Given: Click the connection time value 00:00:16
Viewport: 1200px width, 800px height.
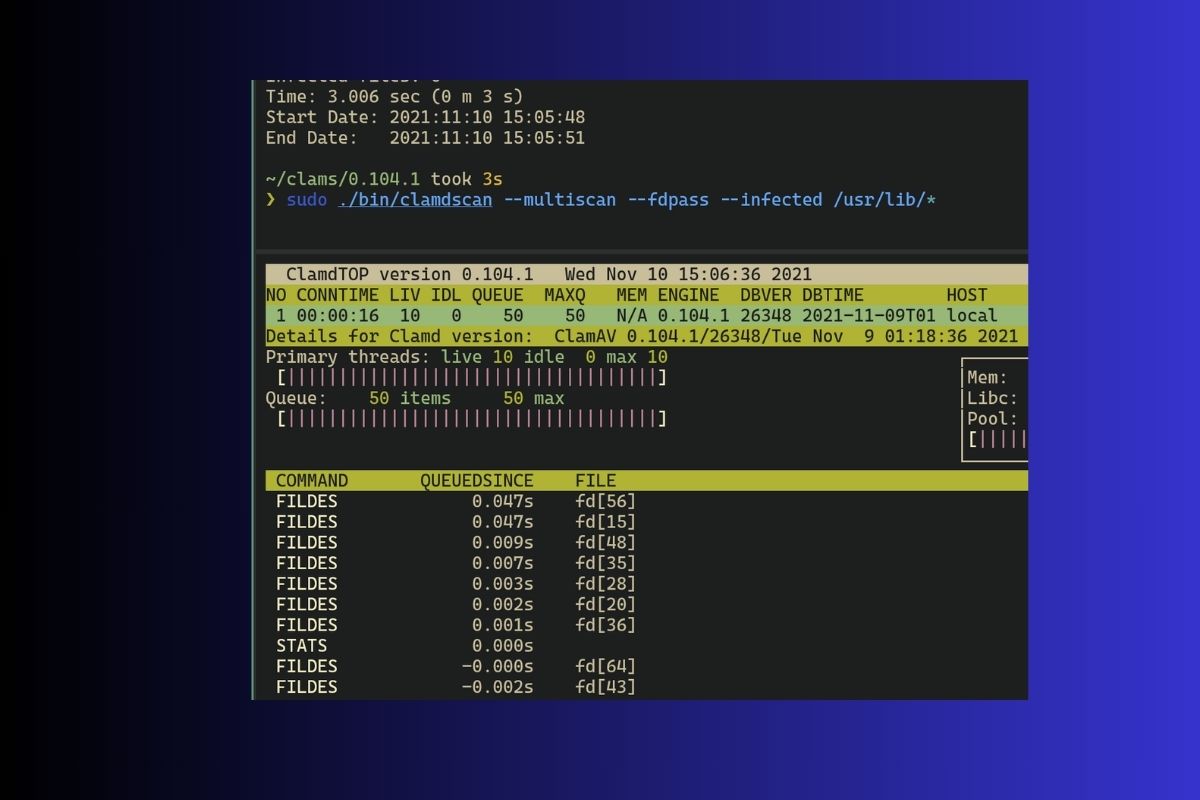Looking at the screenshot, I should coord(337,315).
